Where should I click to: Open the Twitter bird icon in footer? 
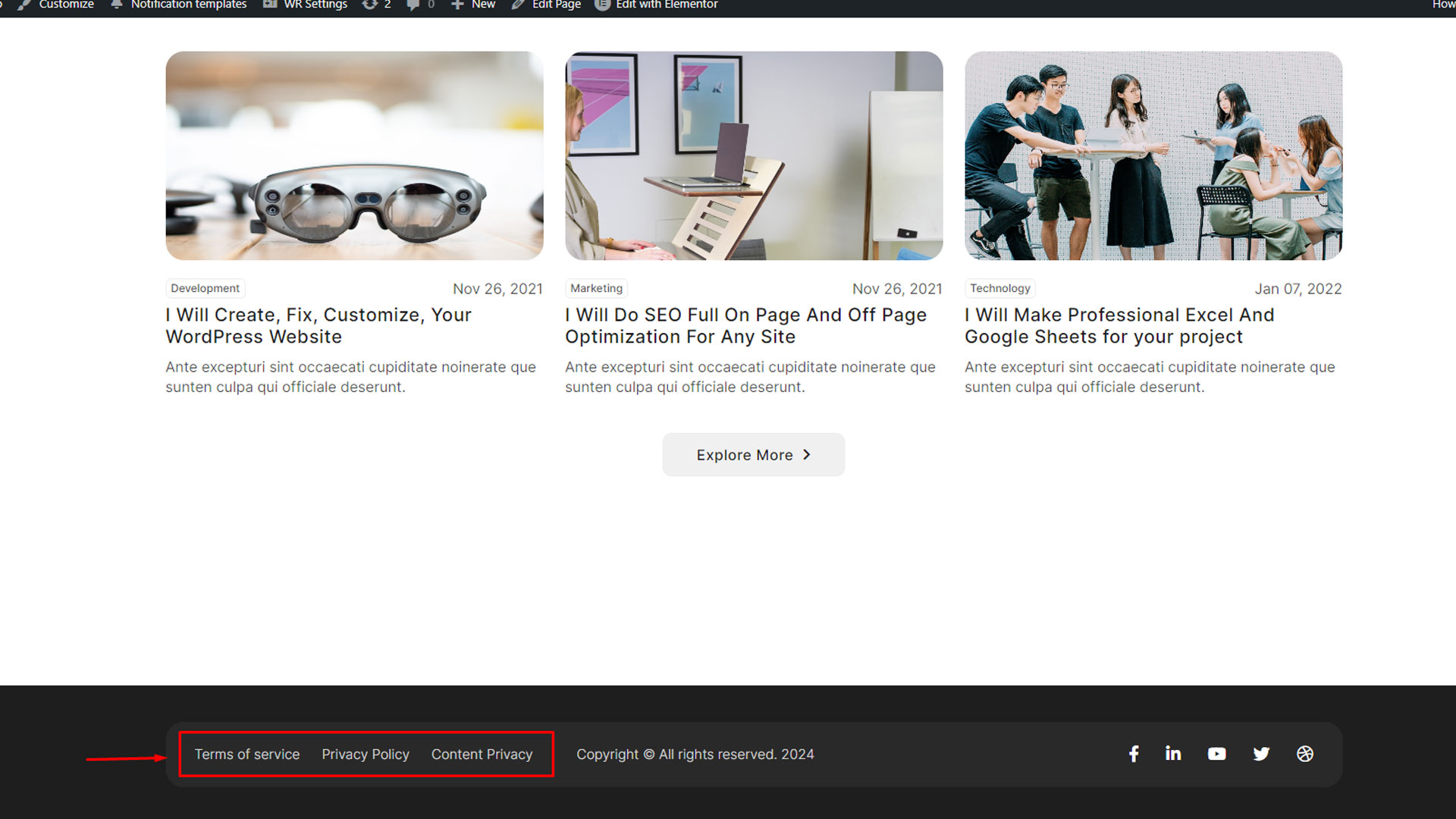1261,754
